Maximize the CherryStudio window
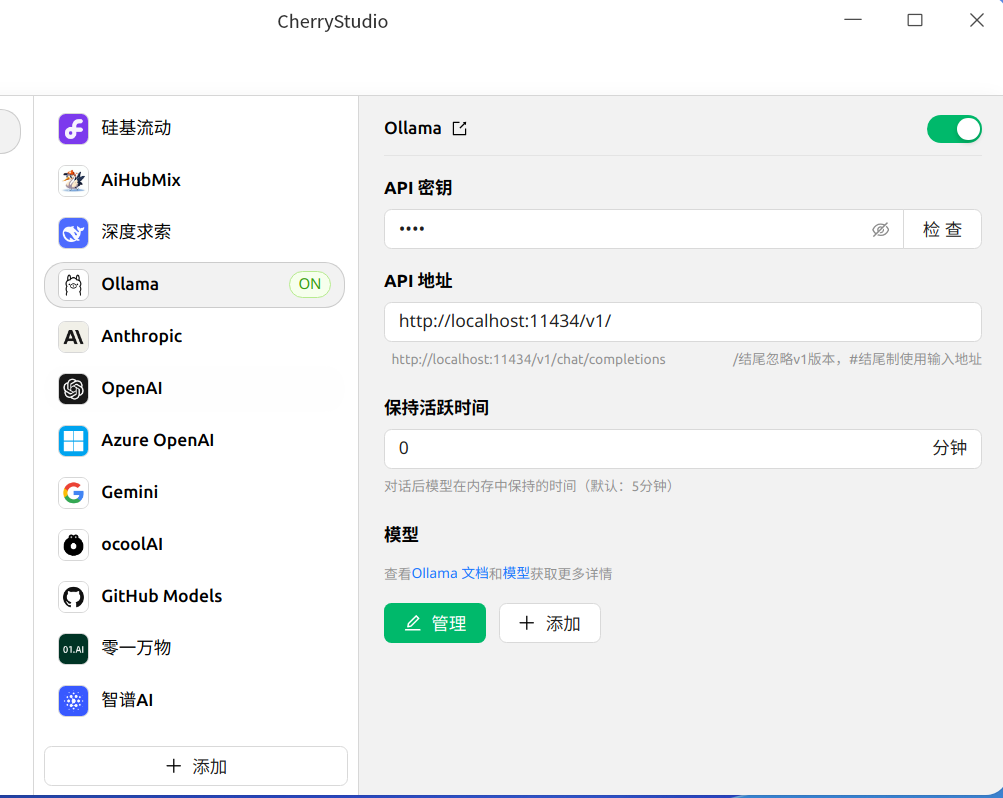This screenshot has height=798, width=1003. [915, 20]
